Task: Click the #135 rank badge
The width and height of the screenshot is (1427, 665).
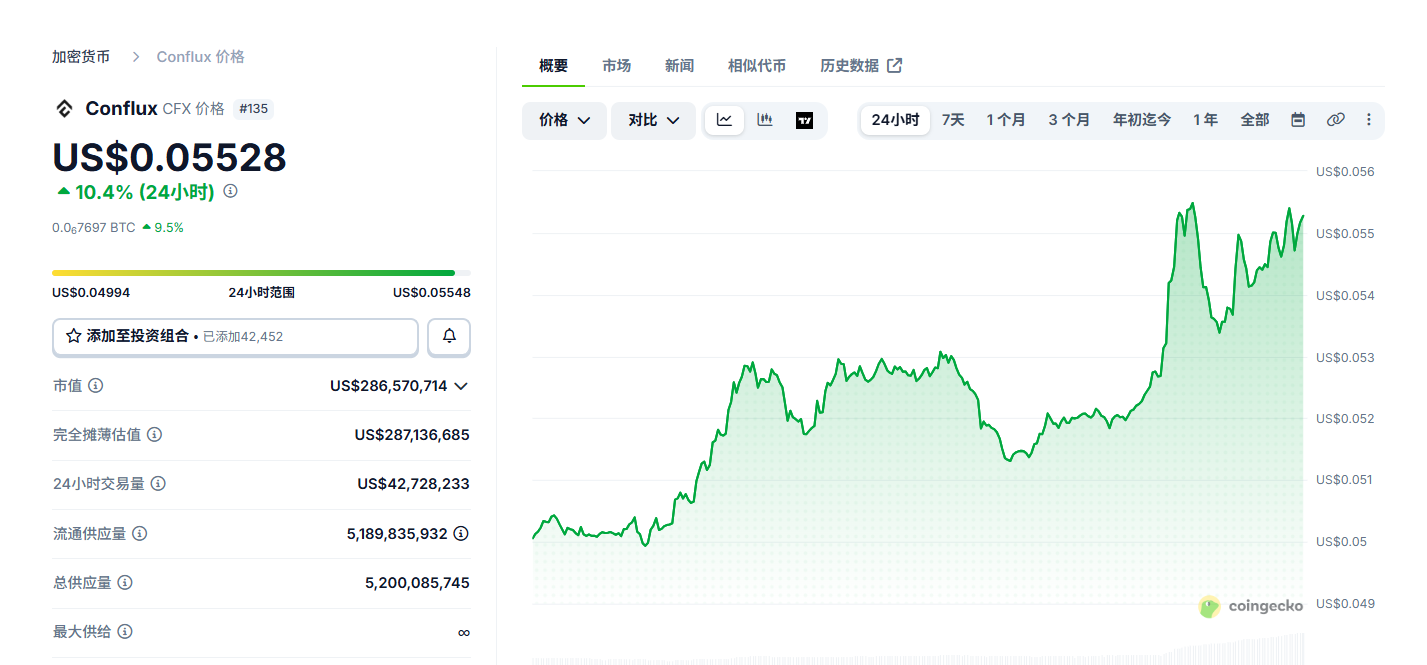Action: 253,109
